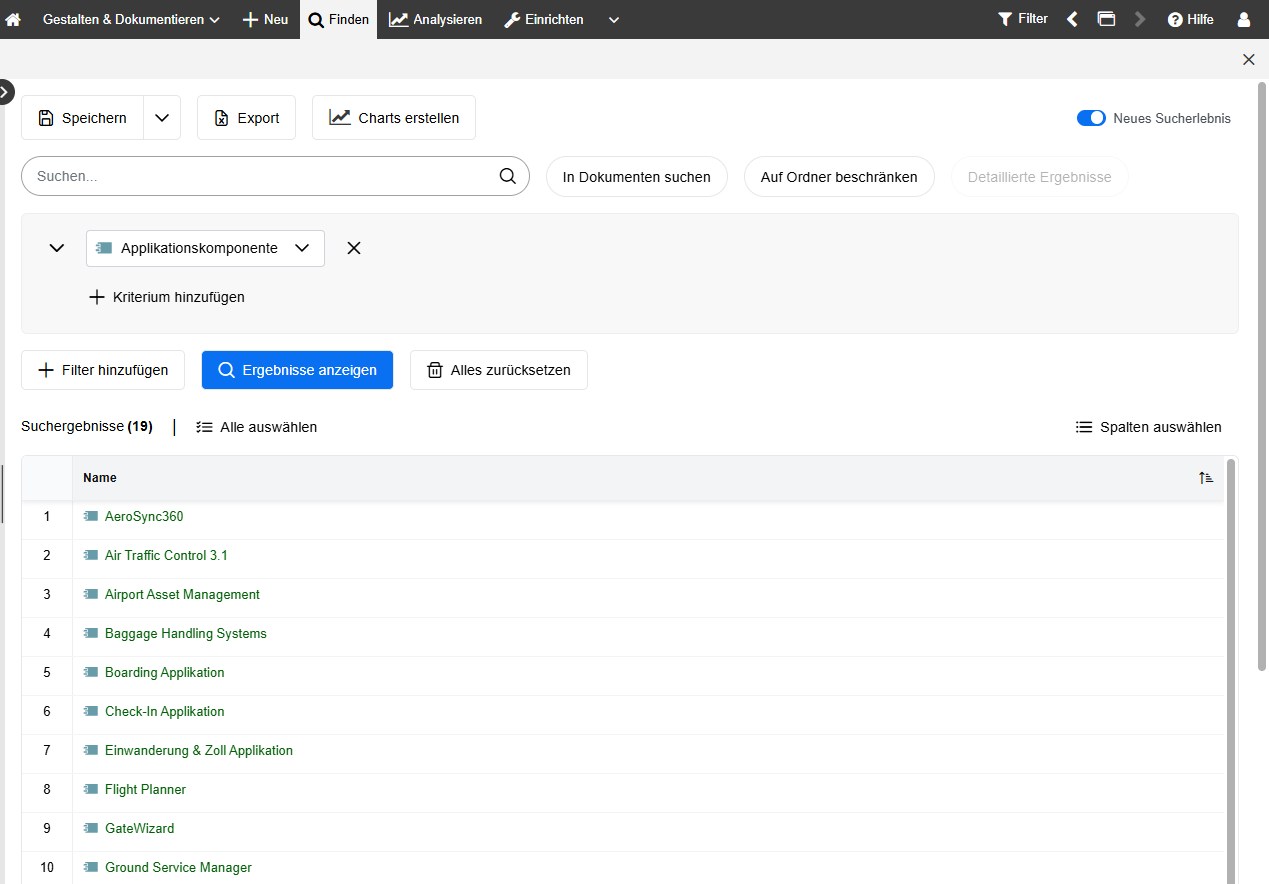Image resolution: width=1269 pixels, height=884 pixels.
Task: Open Spalten auswählen
Action: click(x=1148, y=427)
